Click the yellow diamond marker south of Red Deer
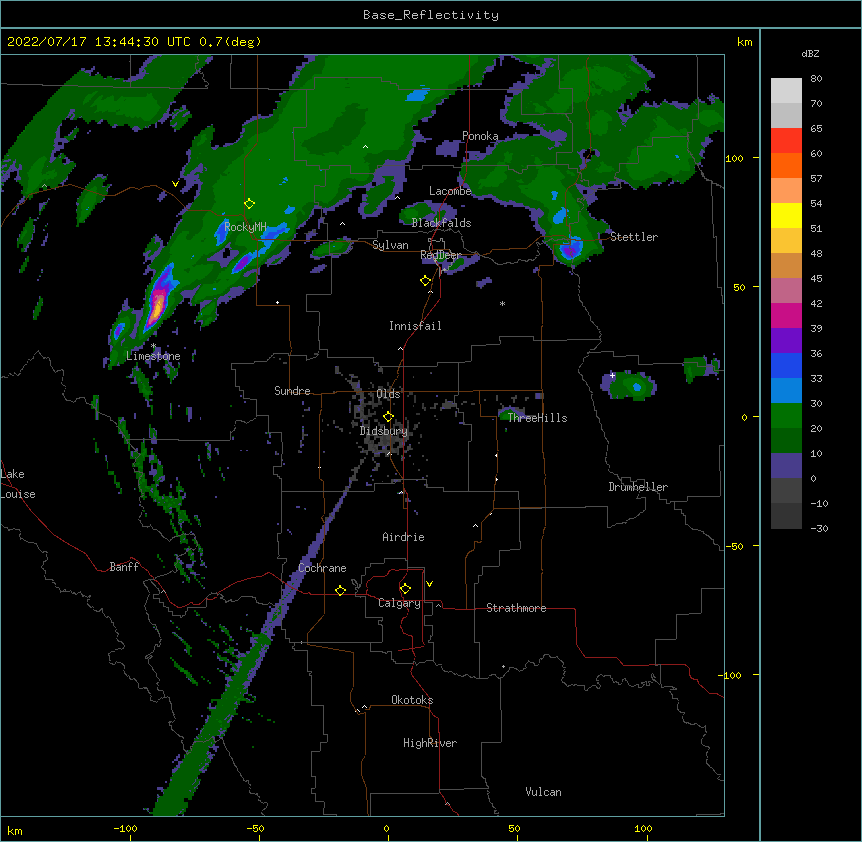This screenshot has height=842, width=862. (425, 281)
